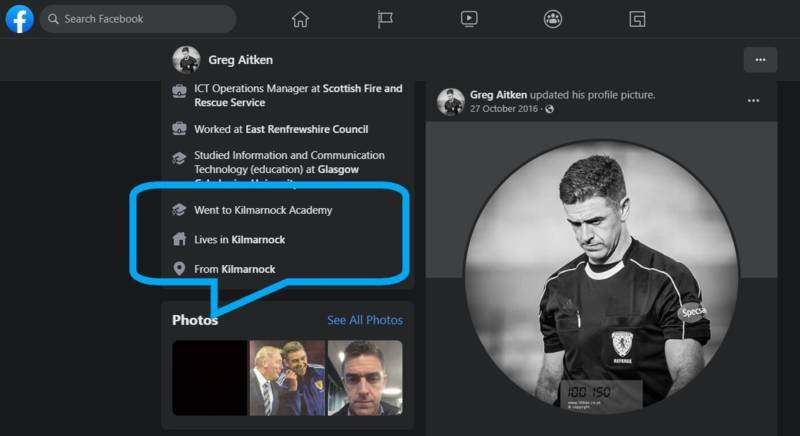Click the Facebook logo icon
The width and height of the screenshot is (800, 436).
pos(19,19)
